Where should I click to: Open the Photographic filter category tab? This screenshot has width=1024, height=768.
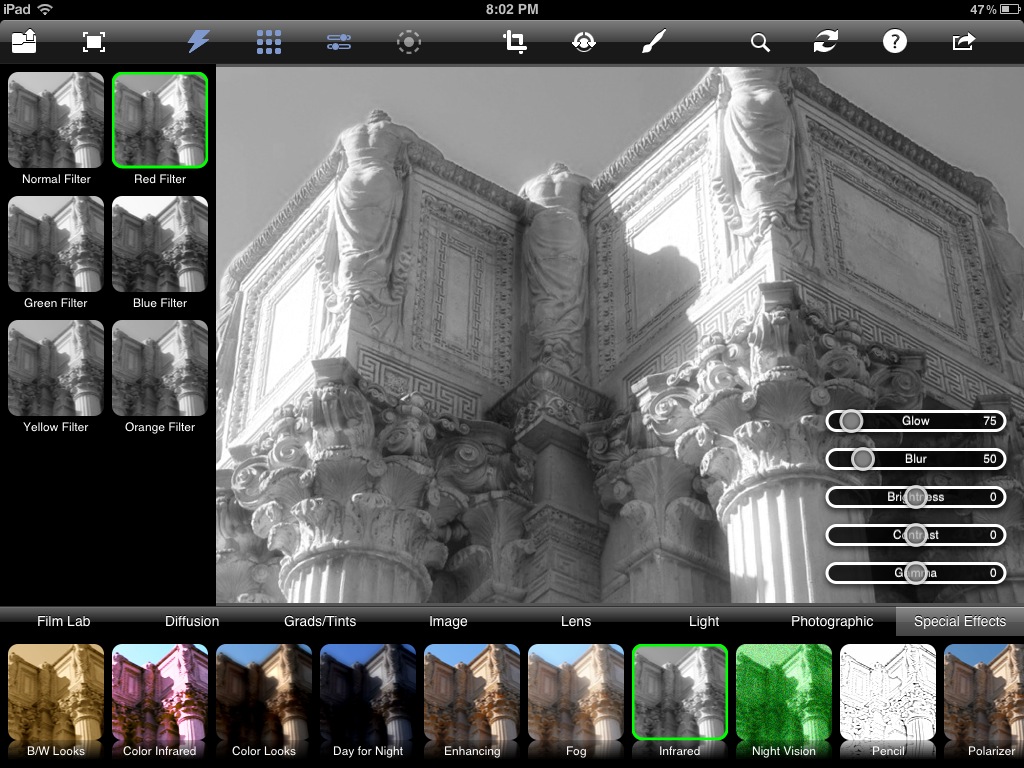pos(832,621)
